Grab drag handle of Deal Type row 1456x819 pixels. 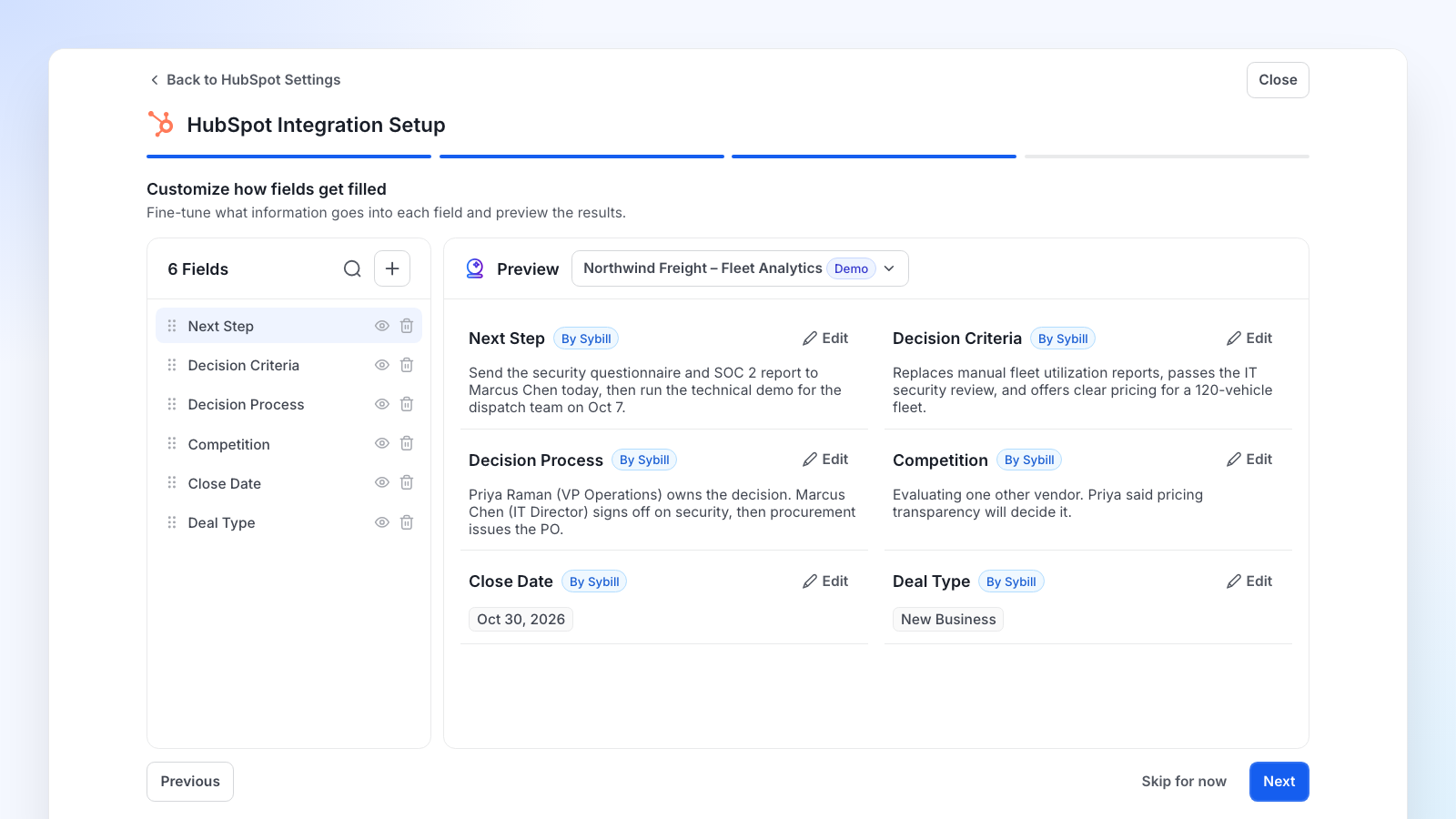click(172, 522)
